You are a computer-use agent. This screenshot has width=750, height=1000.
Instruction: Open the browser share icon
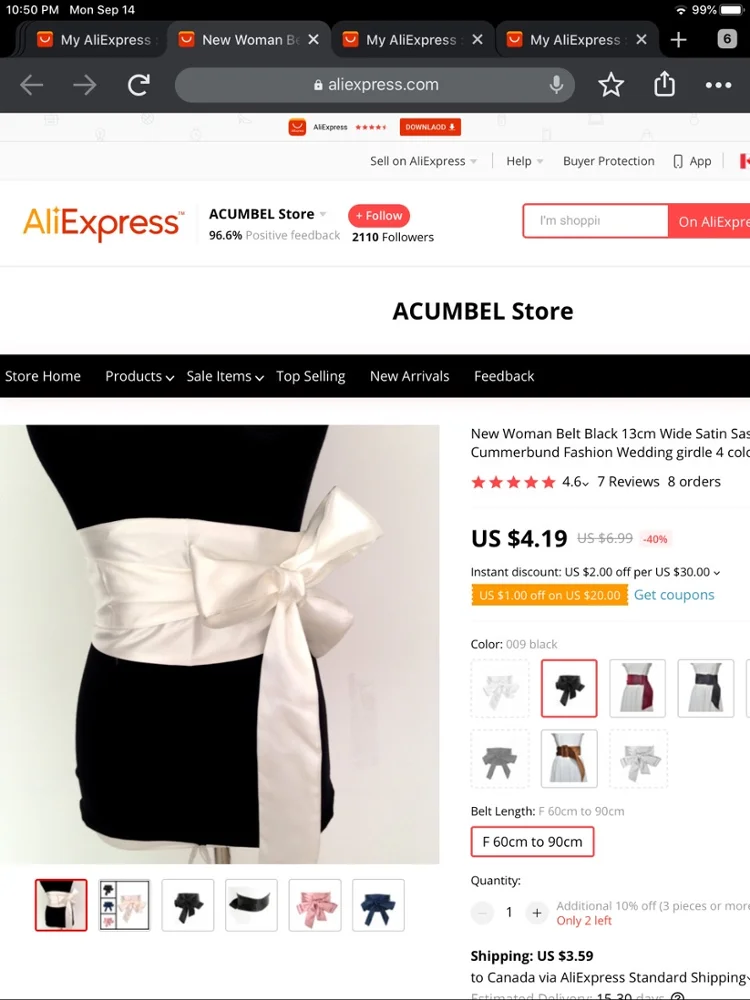pos(664,84)
